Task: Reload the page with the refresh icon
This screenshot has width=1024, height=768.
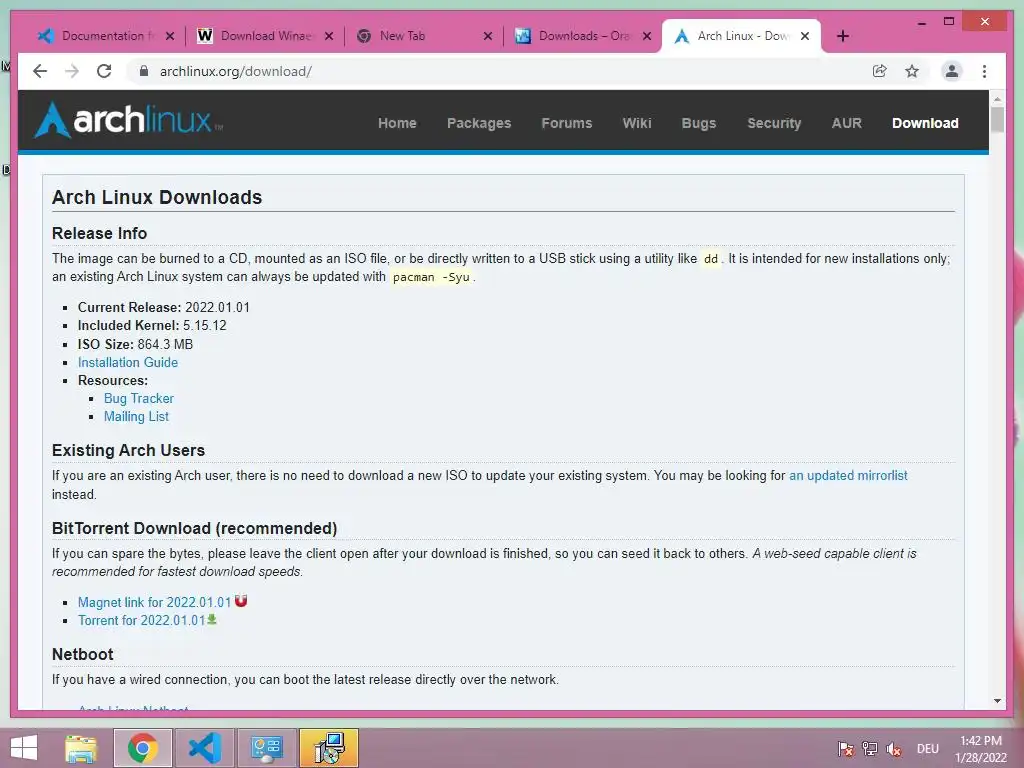Action: [104, 71]
